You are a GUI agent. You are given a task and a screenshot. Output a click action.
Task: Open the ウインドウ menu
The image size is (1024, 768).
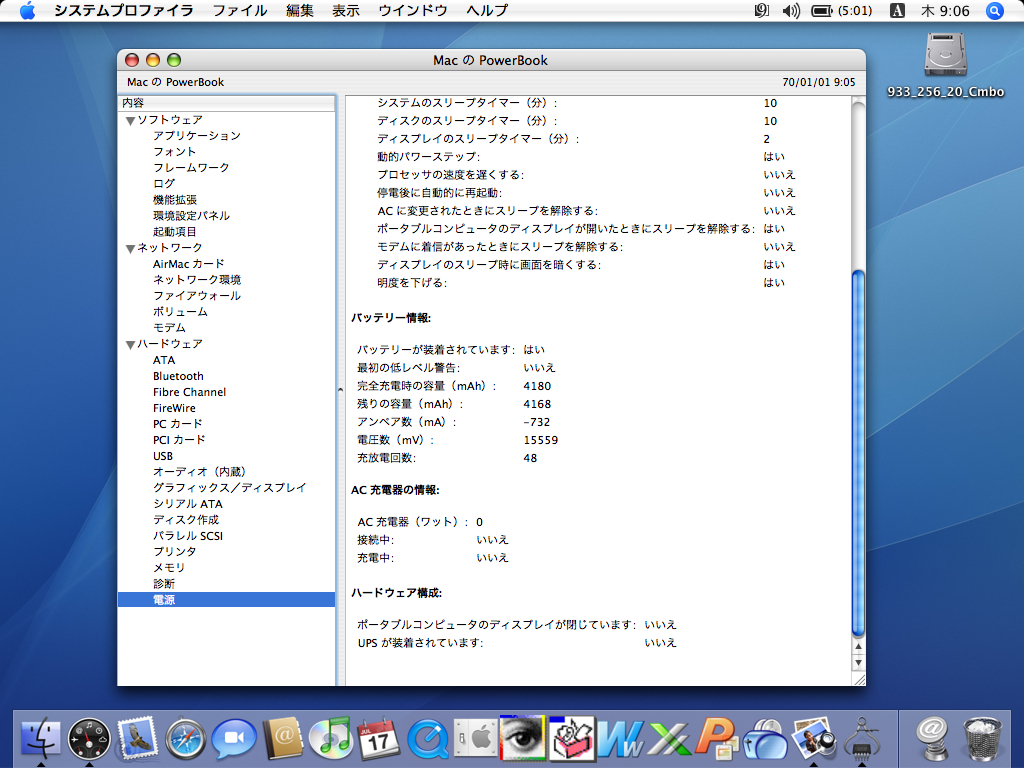[413, 11]
